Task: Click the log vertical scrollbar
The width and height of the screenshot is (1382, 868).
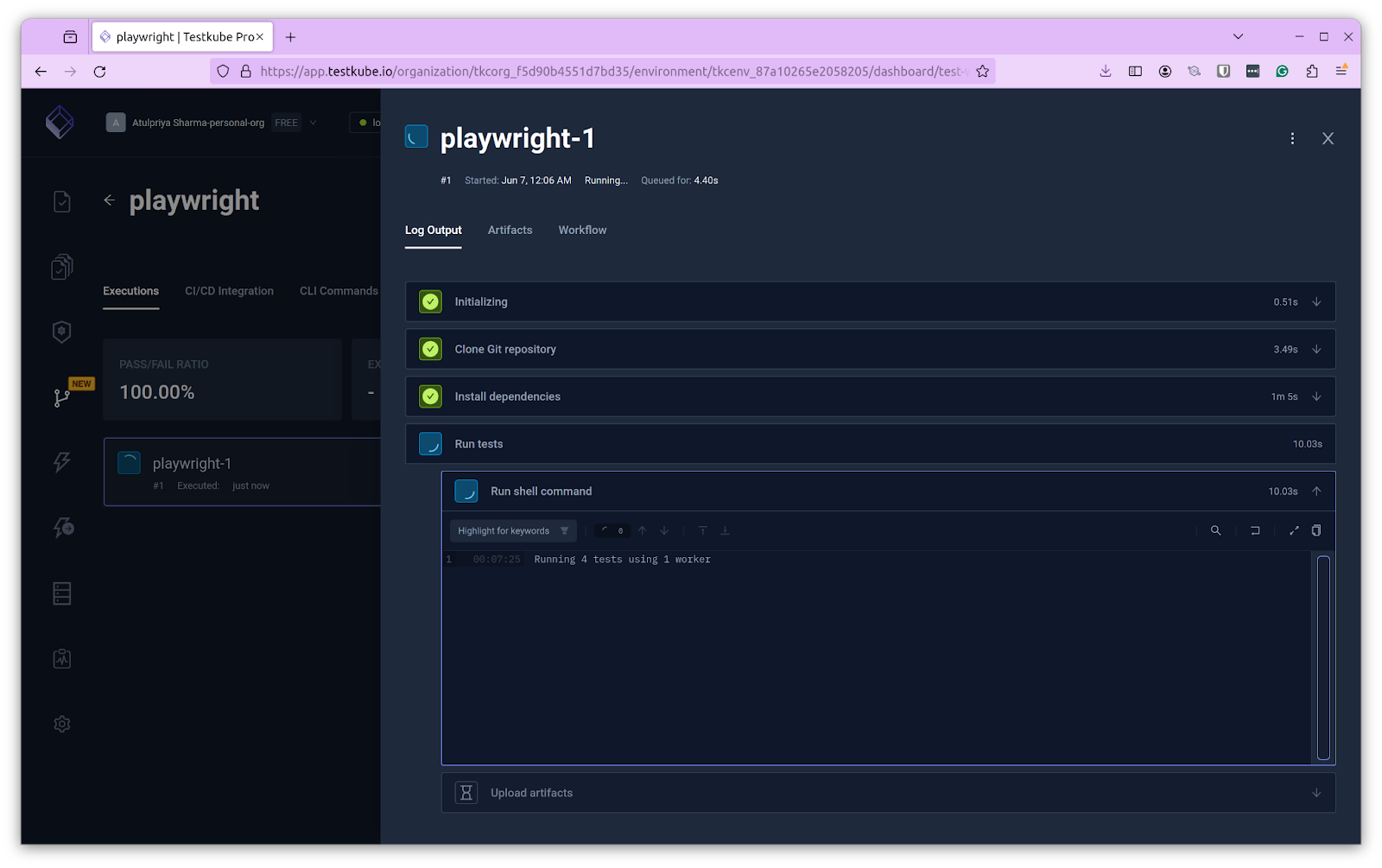Action: (x=1323, y=657)
